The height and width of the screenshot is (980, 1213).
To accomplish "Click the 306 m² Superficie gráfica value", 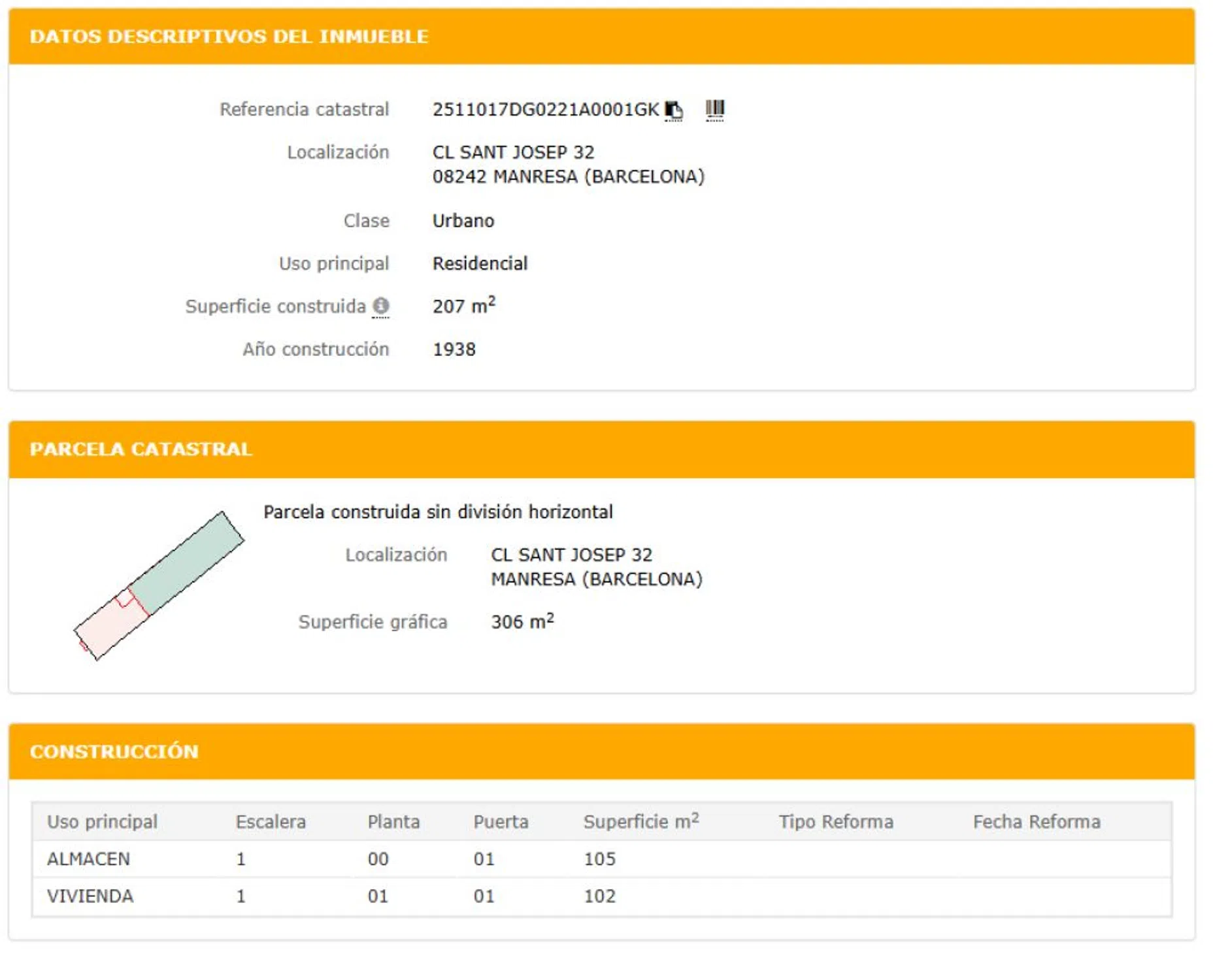I will [522, 621].
